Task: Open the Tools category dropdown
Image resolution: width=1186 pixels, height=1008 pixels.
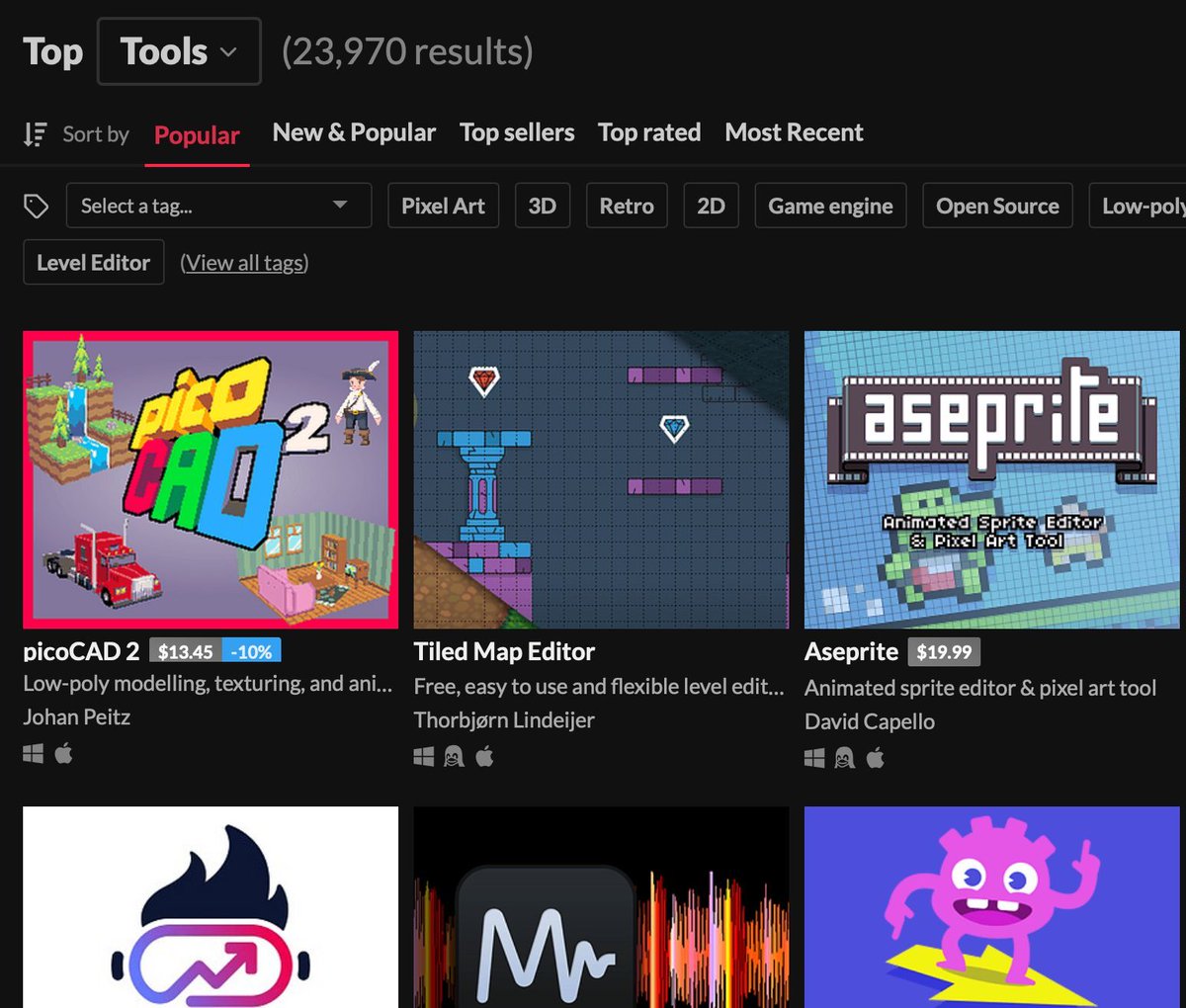Action: pyautogui.click(x=179, y=51)
